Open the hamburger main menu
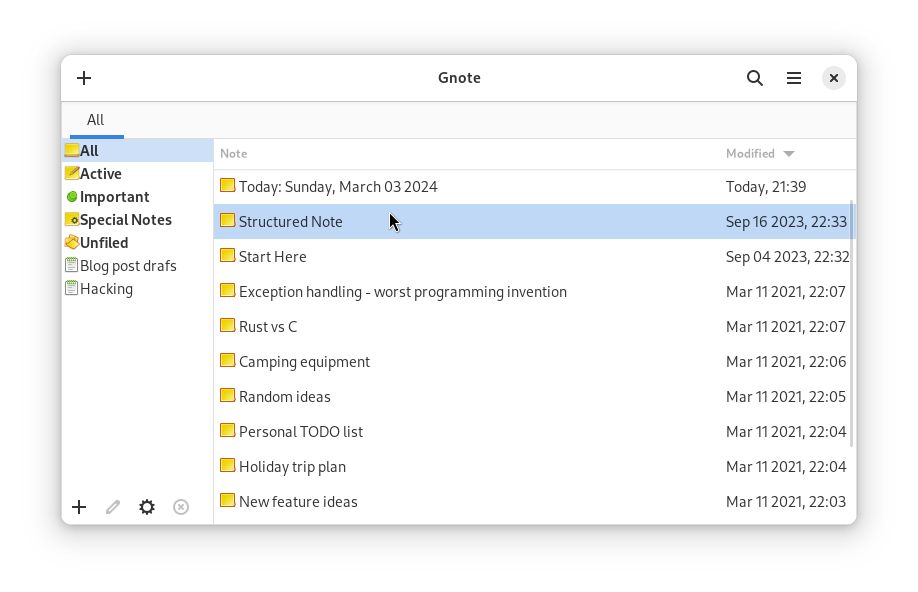Viewport: 918px width, 592px height. tap(794, 78)
